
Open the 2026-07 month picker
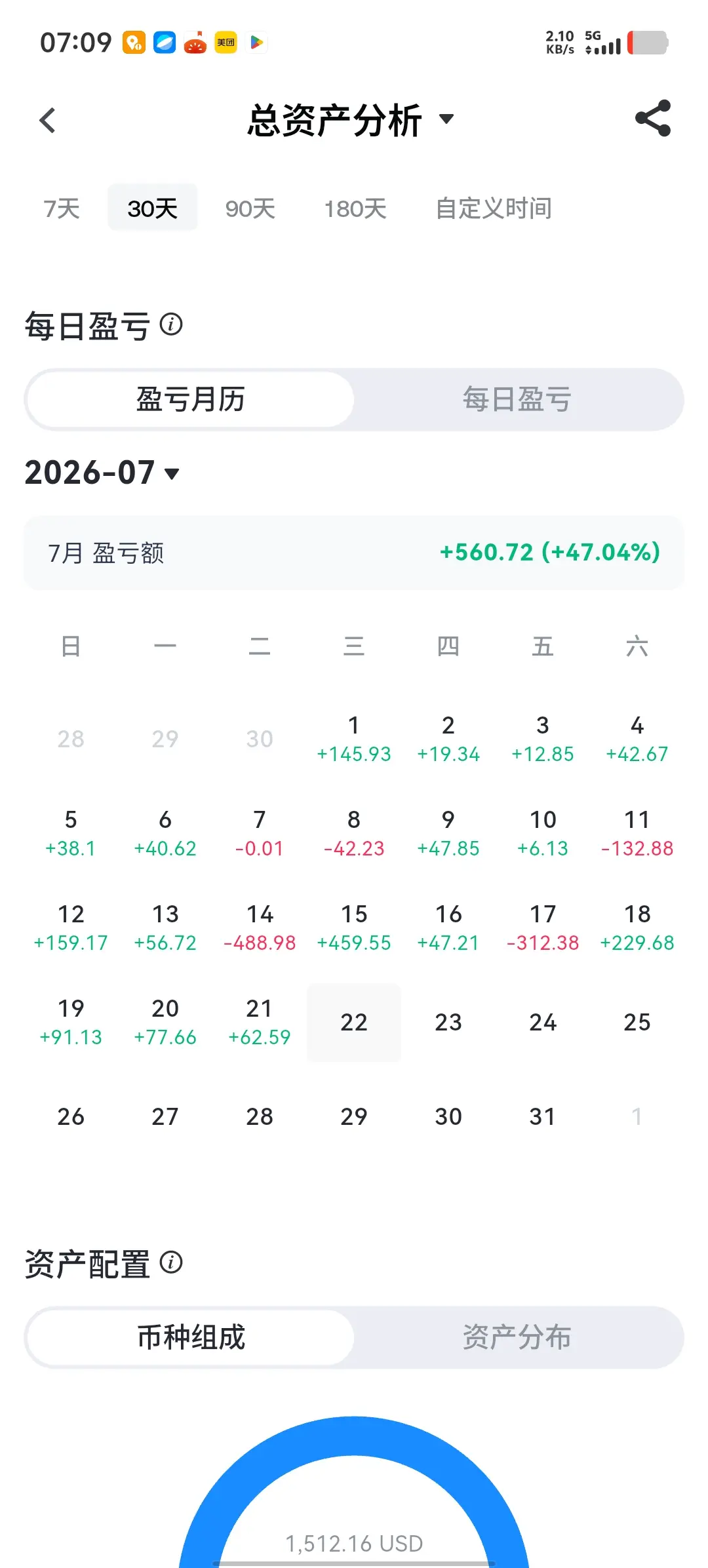click(102, 473)
